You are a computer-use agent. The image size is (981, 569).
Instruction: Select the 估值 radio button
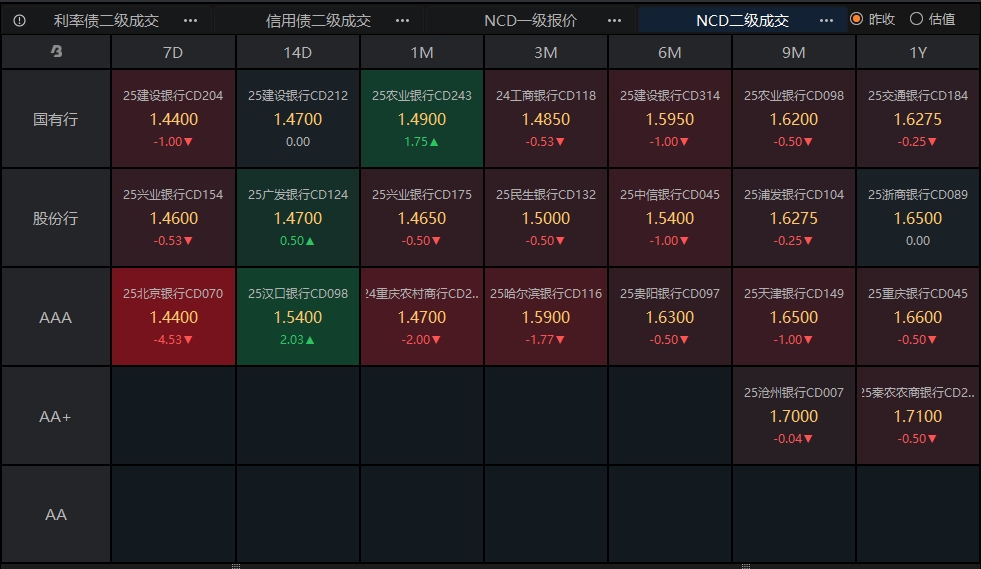(x=917, y=19)
